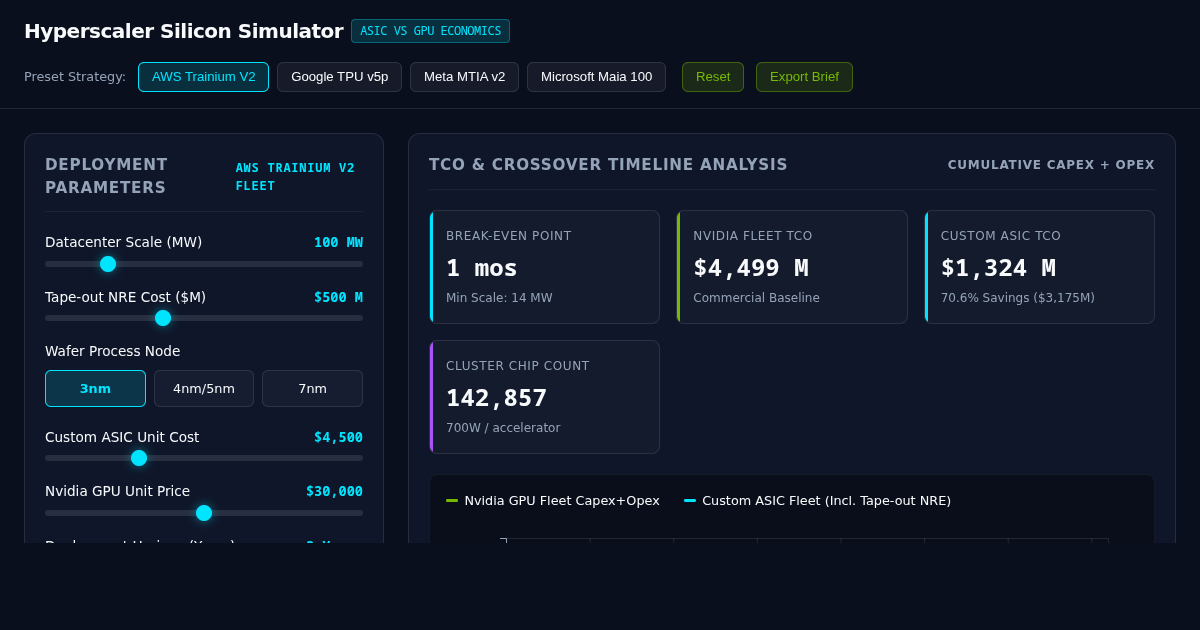1200x630 pixels.
Task: Toggle Custom ASIC Fleet legend entry
Action: coord(817,501)
